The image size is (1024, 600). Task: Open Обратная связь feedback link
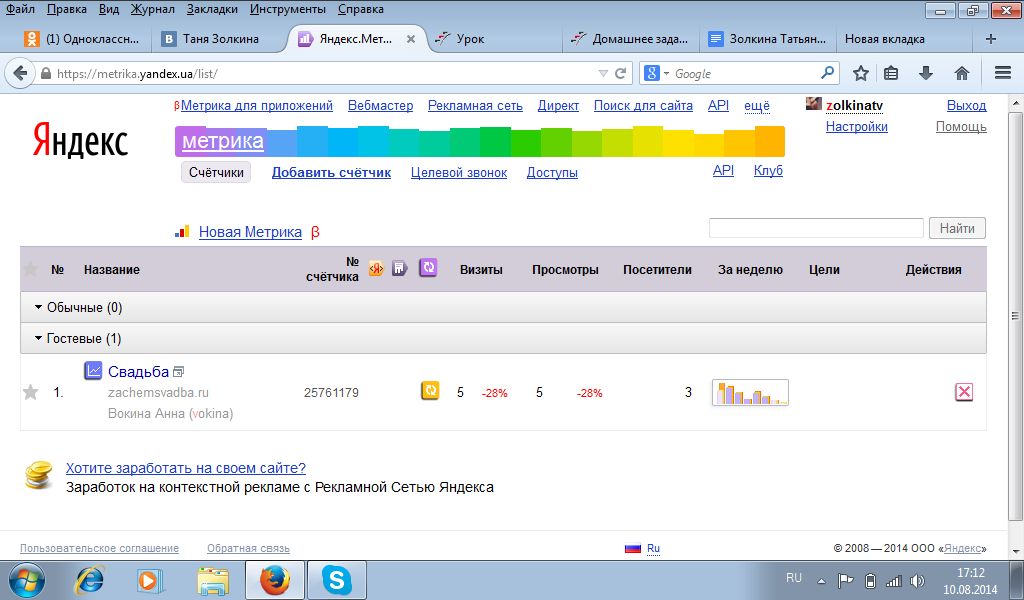point(248,548)
